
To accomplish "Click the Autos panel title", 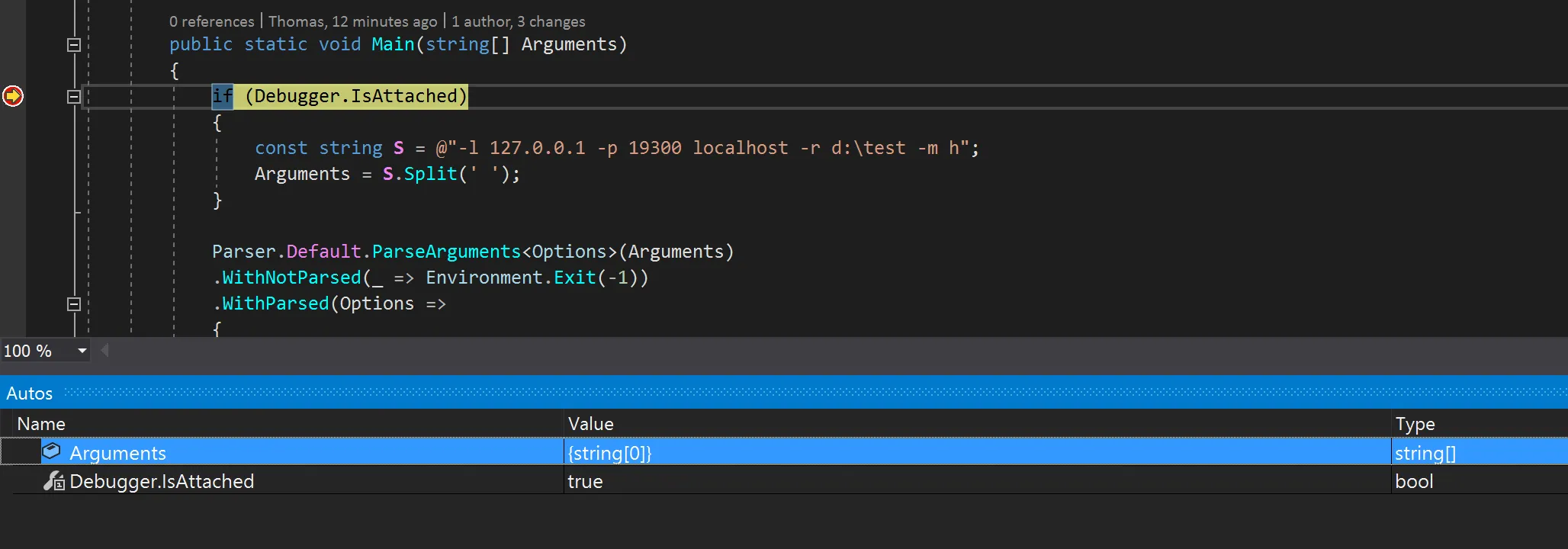I will click(30, 393).
